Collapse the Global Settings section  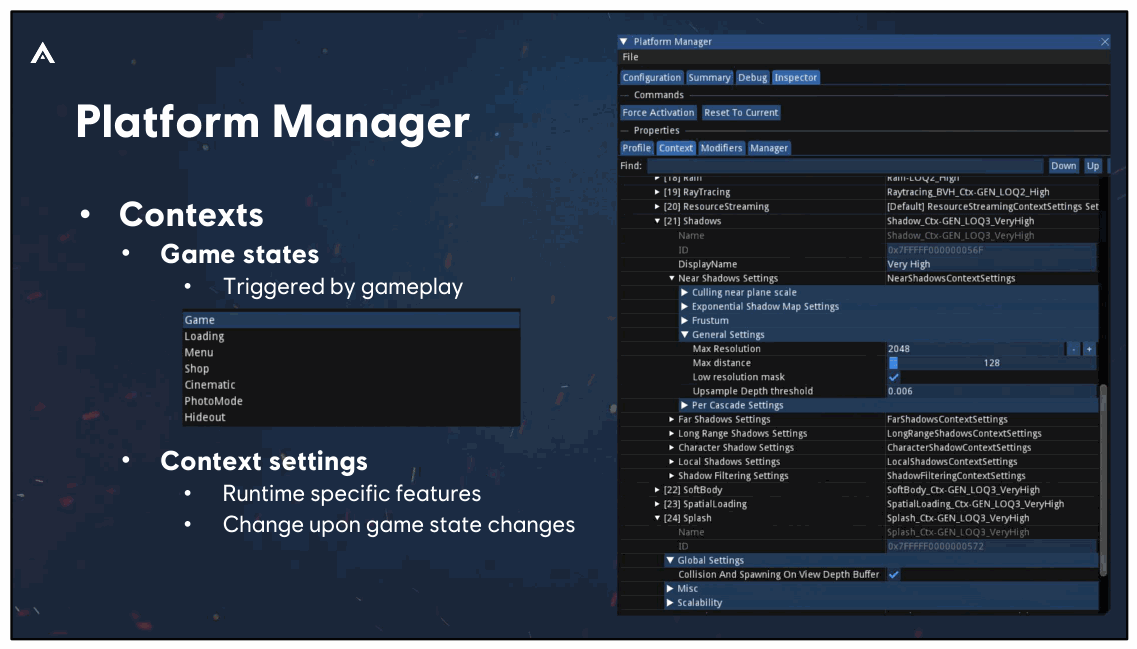[x=670, y=561]
